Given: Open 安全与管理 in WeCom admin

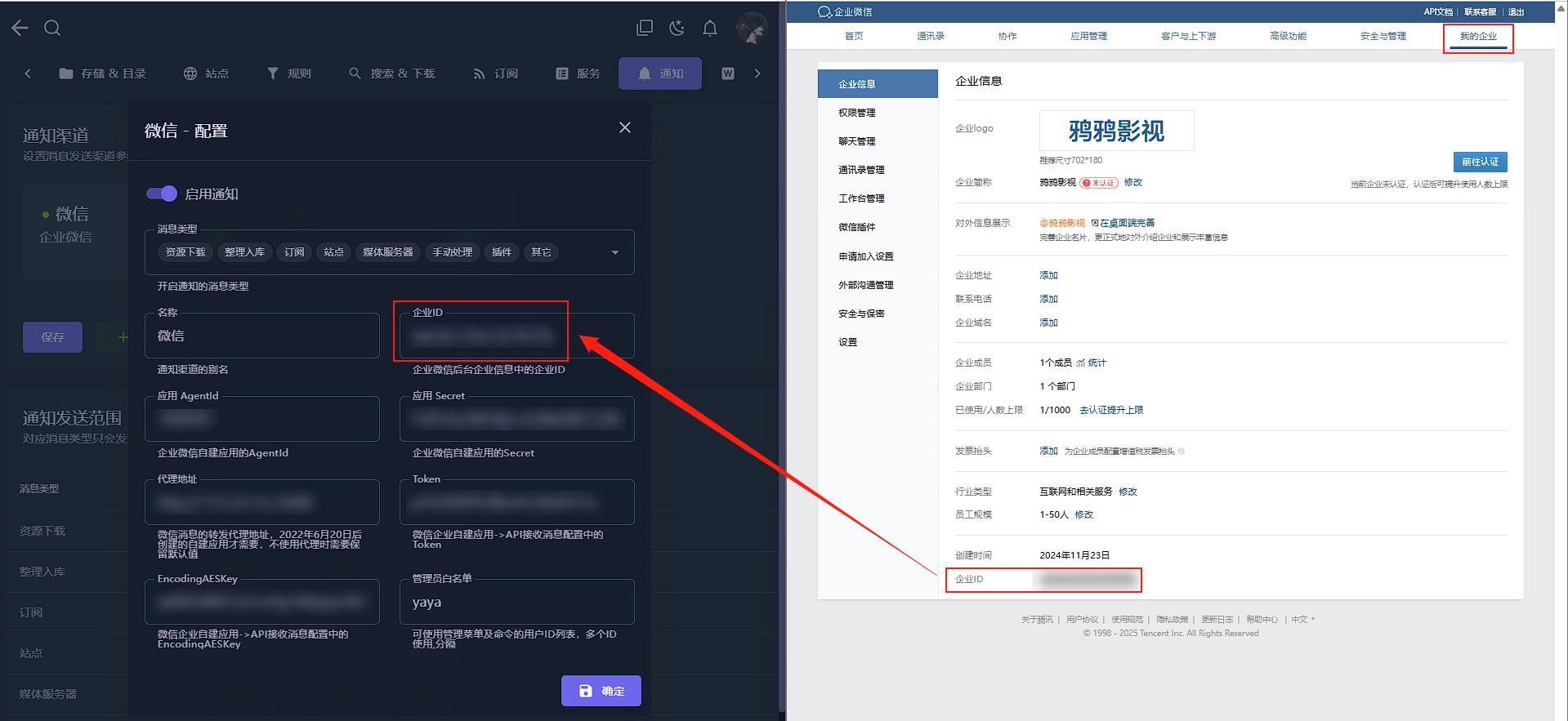Looking at the screenshot, I should (x=1383, y=36).
